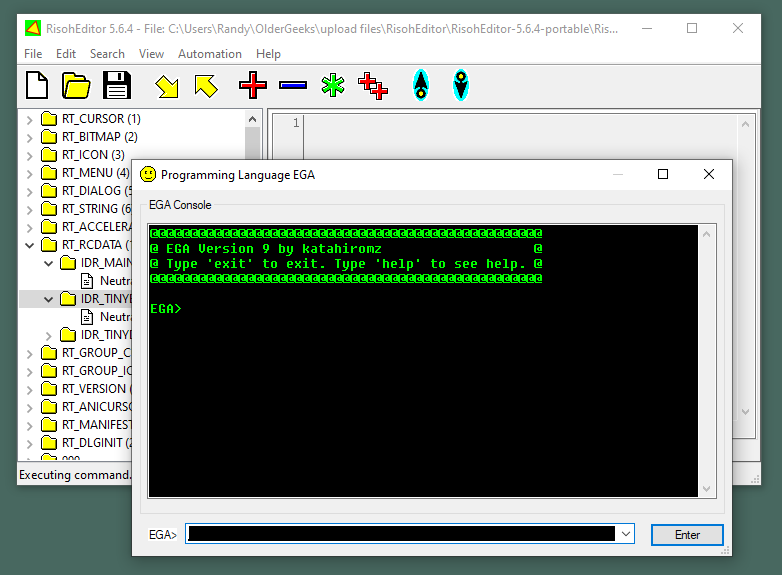Open the Search menu
The height and width of the screenshot is (575, 782).
tap(107, 54)
